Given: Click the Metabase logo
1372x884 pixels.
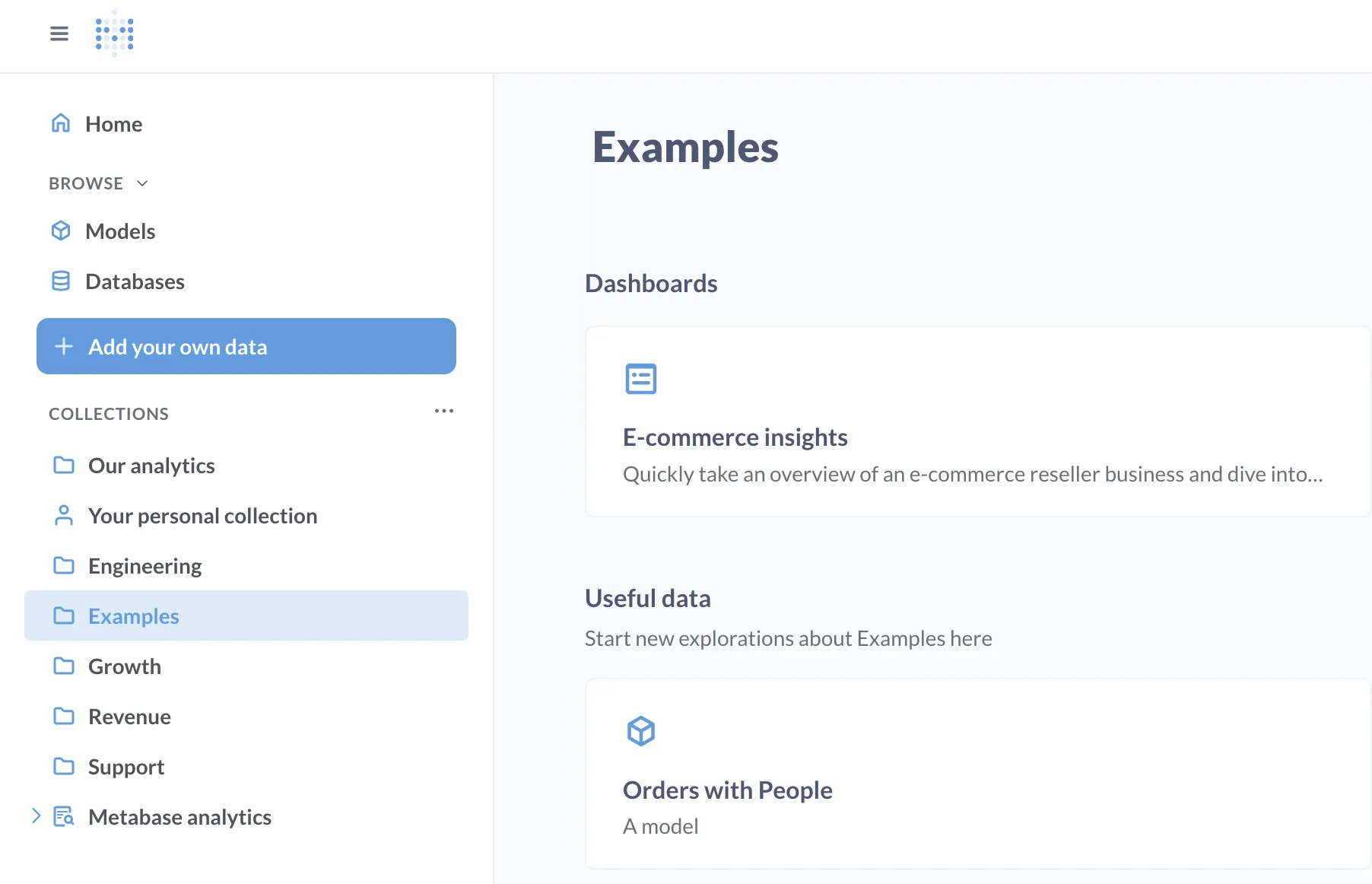Looking at the screenshot, I should click(x=115, y=33).
